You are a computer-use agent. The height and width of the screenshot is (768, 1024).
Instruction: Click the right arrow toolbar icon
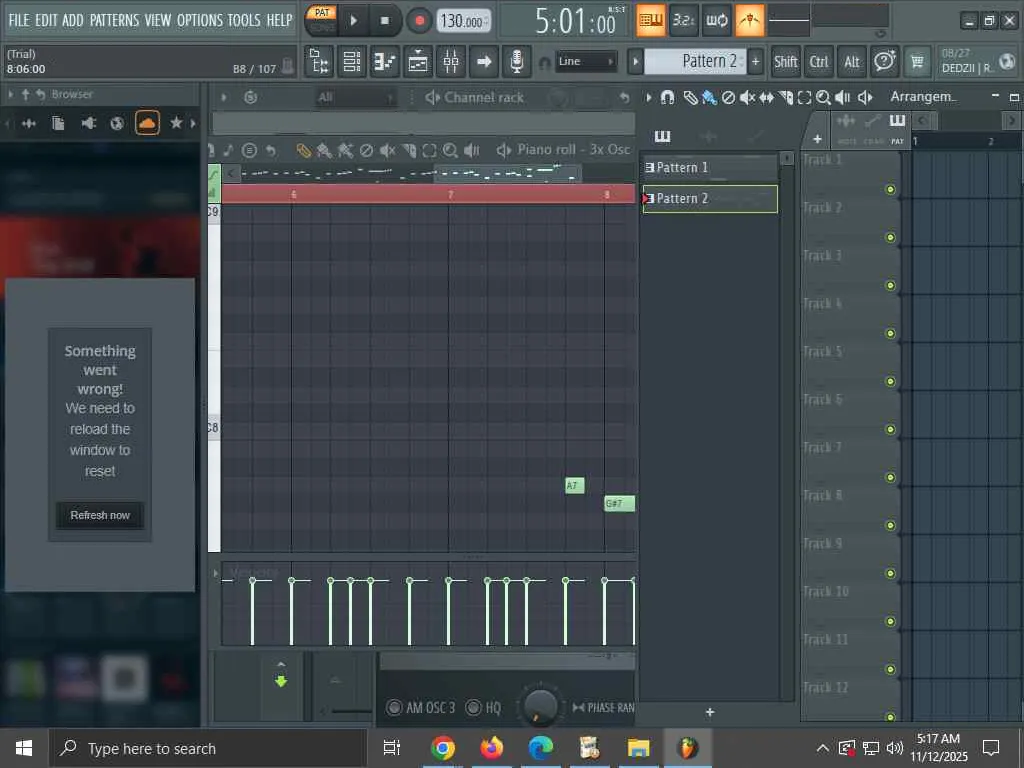coord(484,62)
